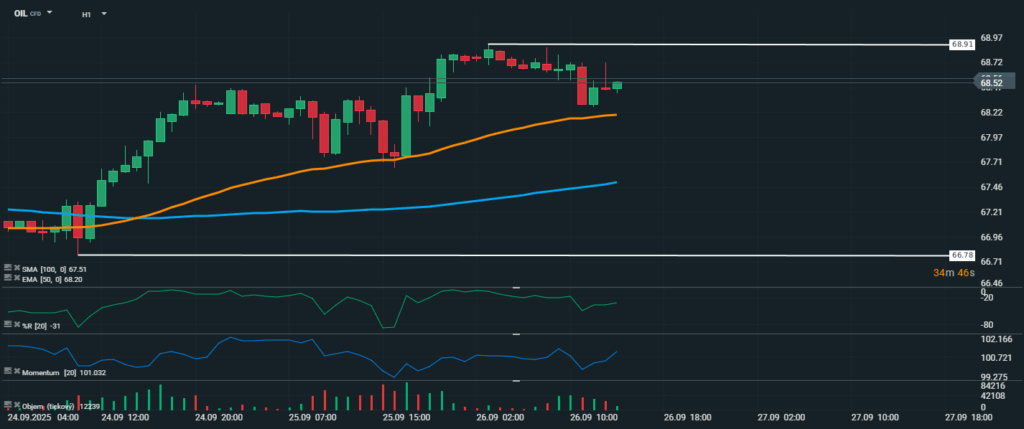Remove the SMA [100] indicator
Image resolution: width=1024 pixels, height=429 pixels.
pyautogui.click(x=16, y=268)
